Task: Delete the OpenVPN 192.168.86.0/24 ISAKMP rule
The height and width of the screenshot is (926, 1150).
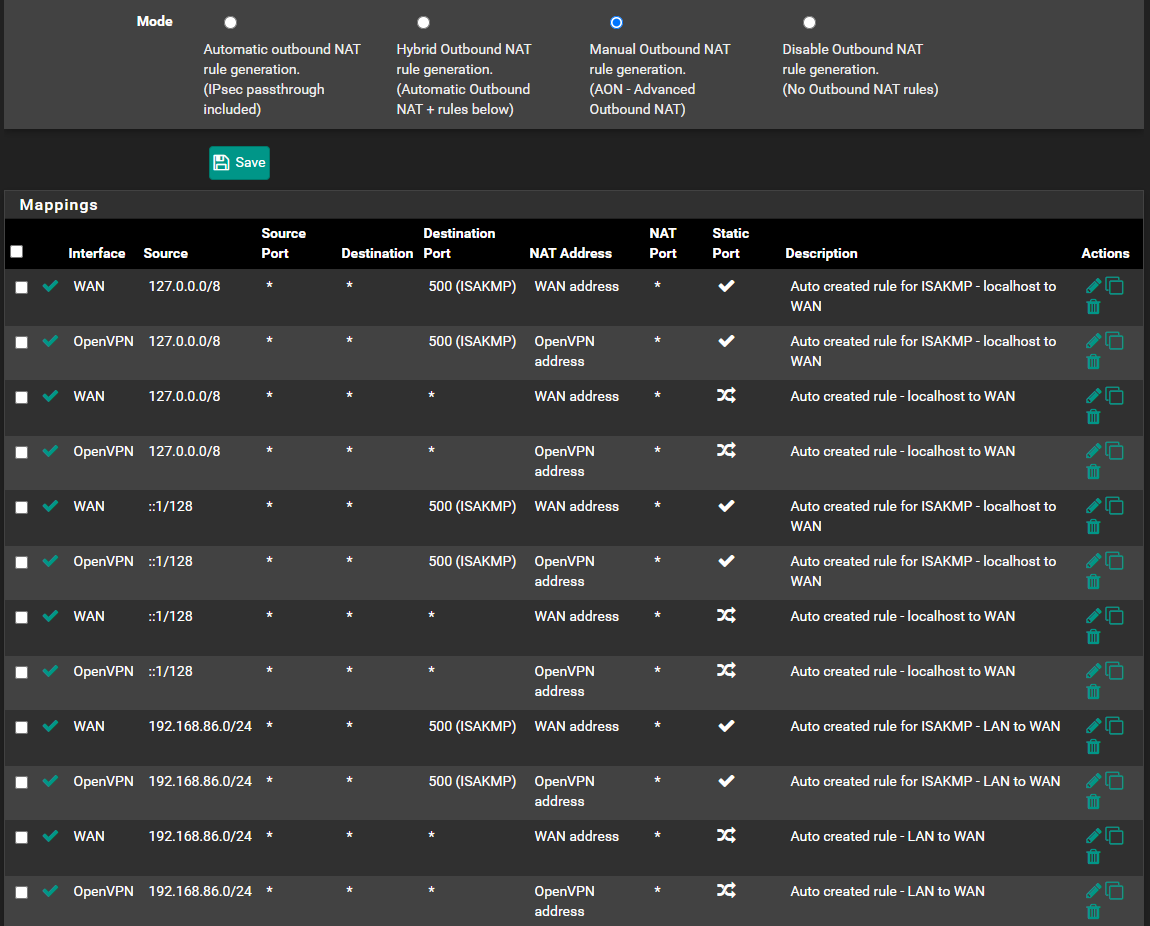Action: (1094, 801)
